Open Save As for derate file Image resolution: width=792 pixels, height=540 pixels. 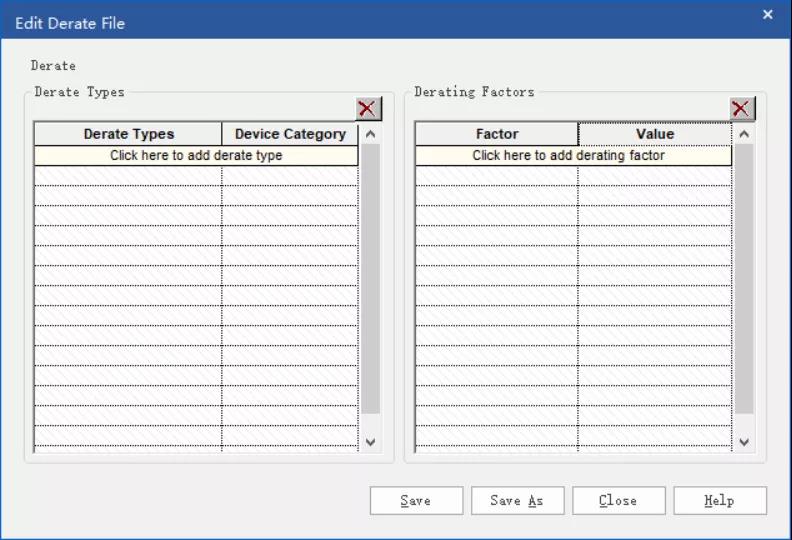[517, 501]
